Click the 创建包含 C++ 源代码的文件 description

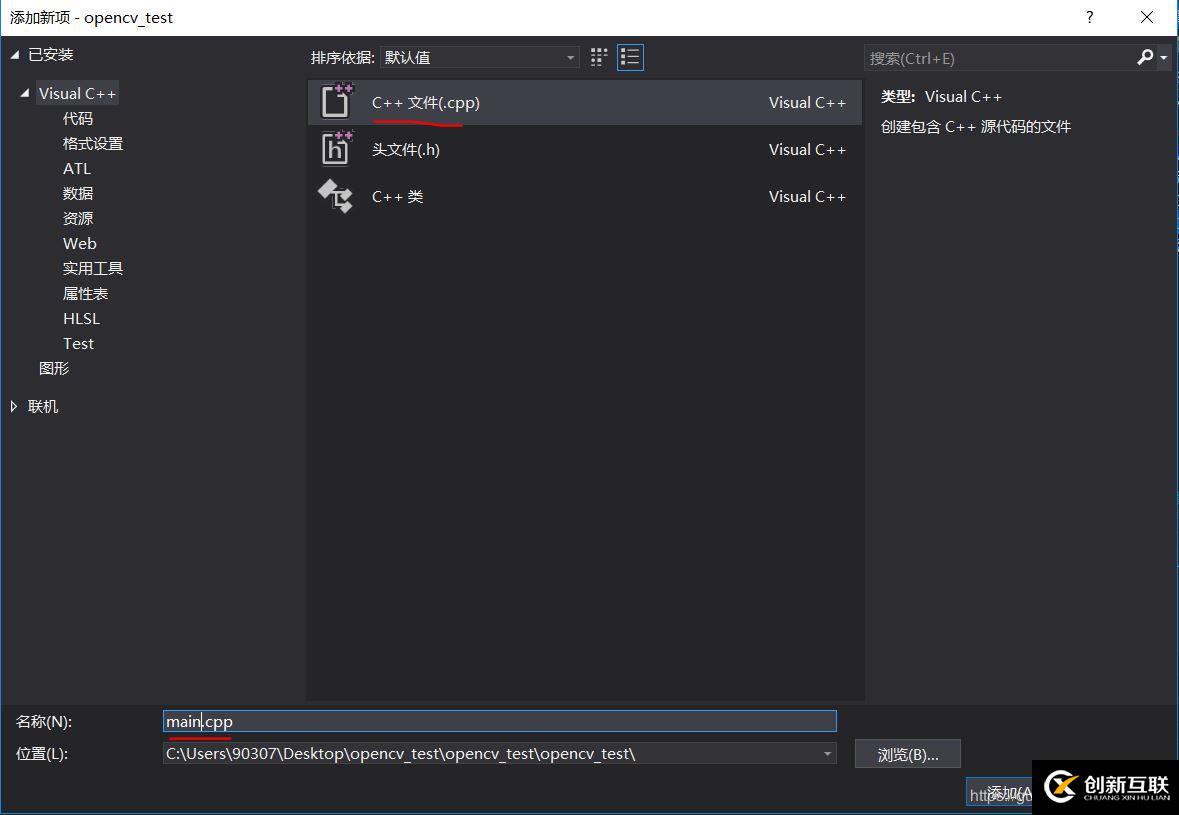point(975,126)
